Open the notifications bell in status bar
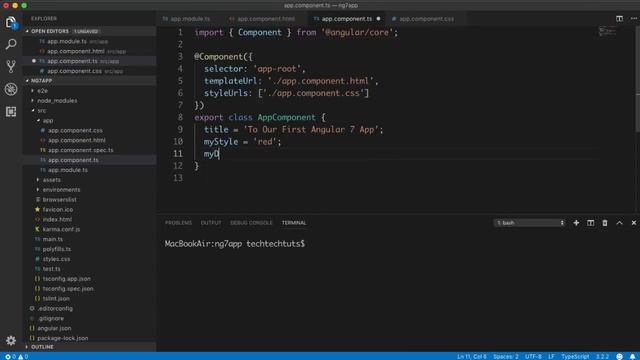640x360 pixels. click(632, 357)
